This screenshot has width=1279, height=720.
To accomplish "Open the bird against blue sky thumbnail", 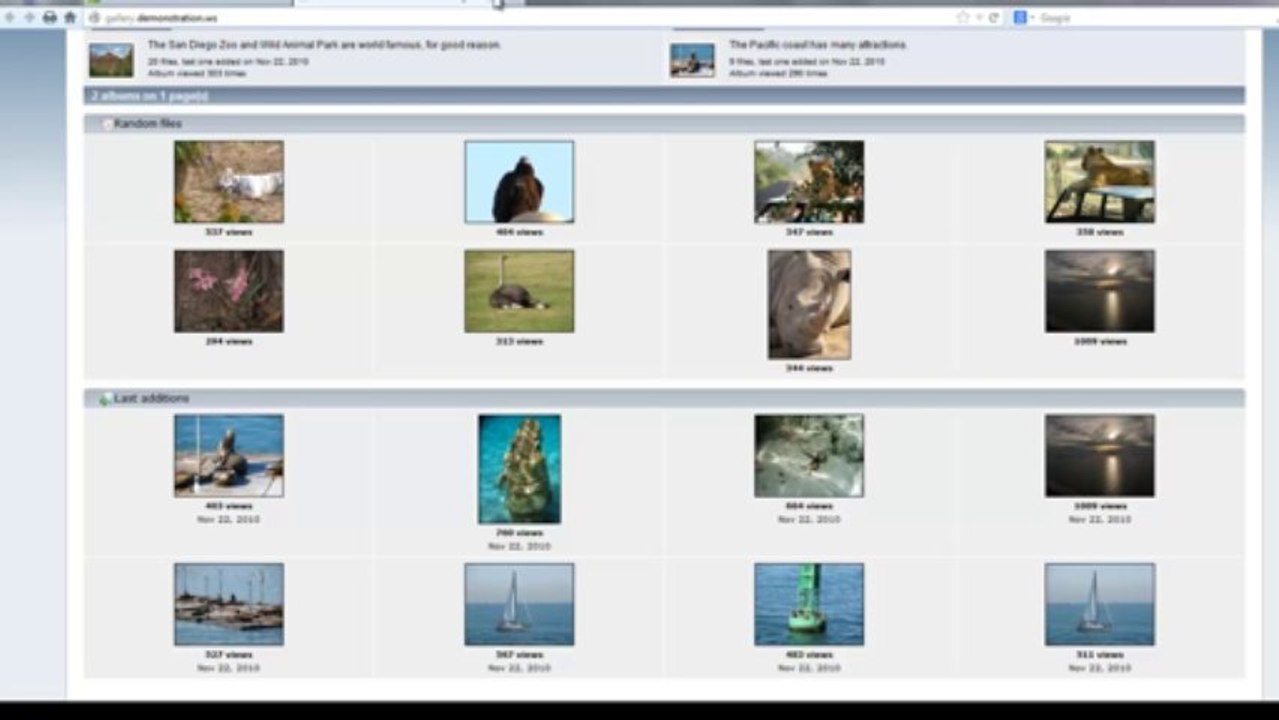I will (x=519, y=181).
